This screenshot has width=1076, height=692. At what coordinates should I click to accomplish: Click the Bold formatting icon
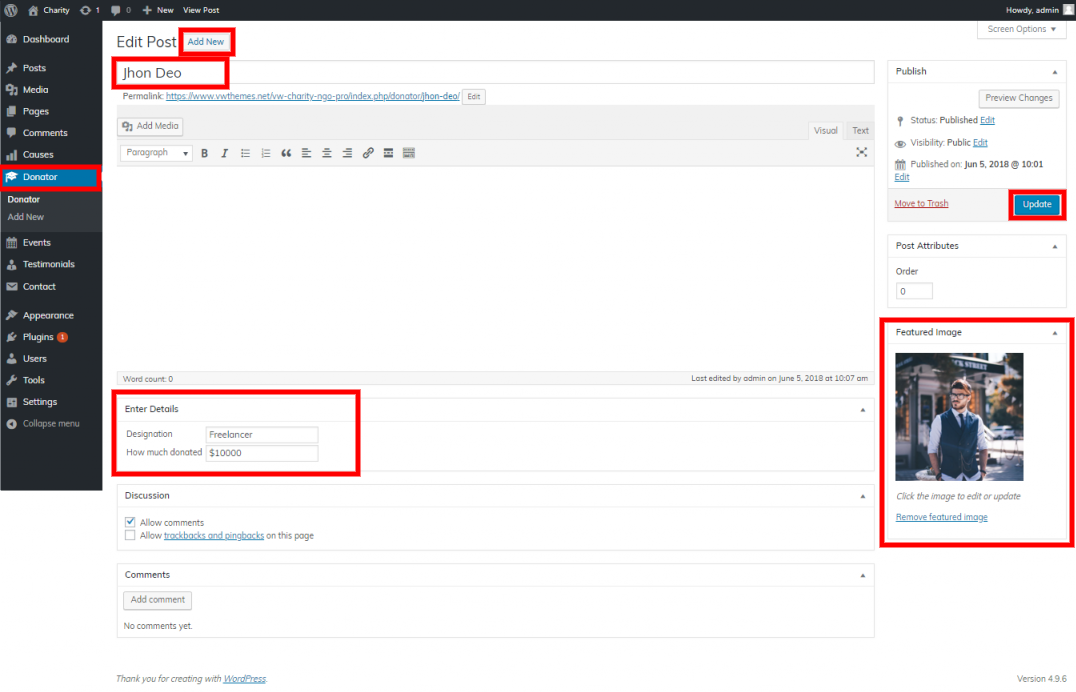205,153
